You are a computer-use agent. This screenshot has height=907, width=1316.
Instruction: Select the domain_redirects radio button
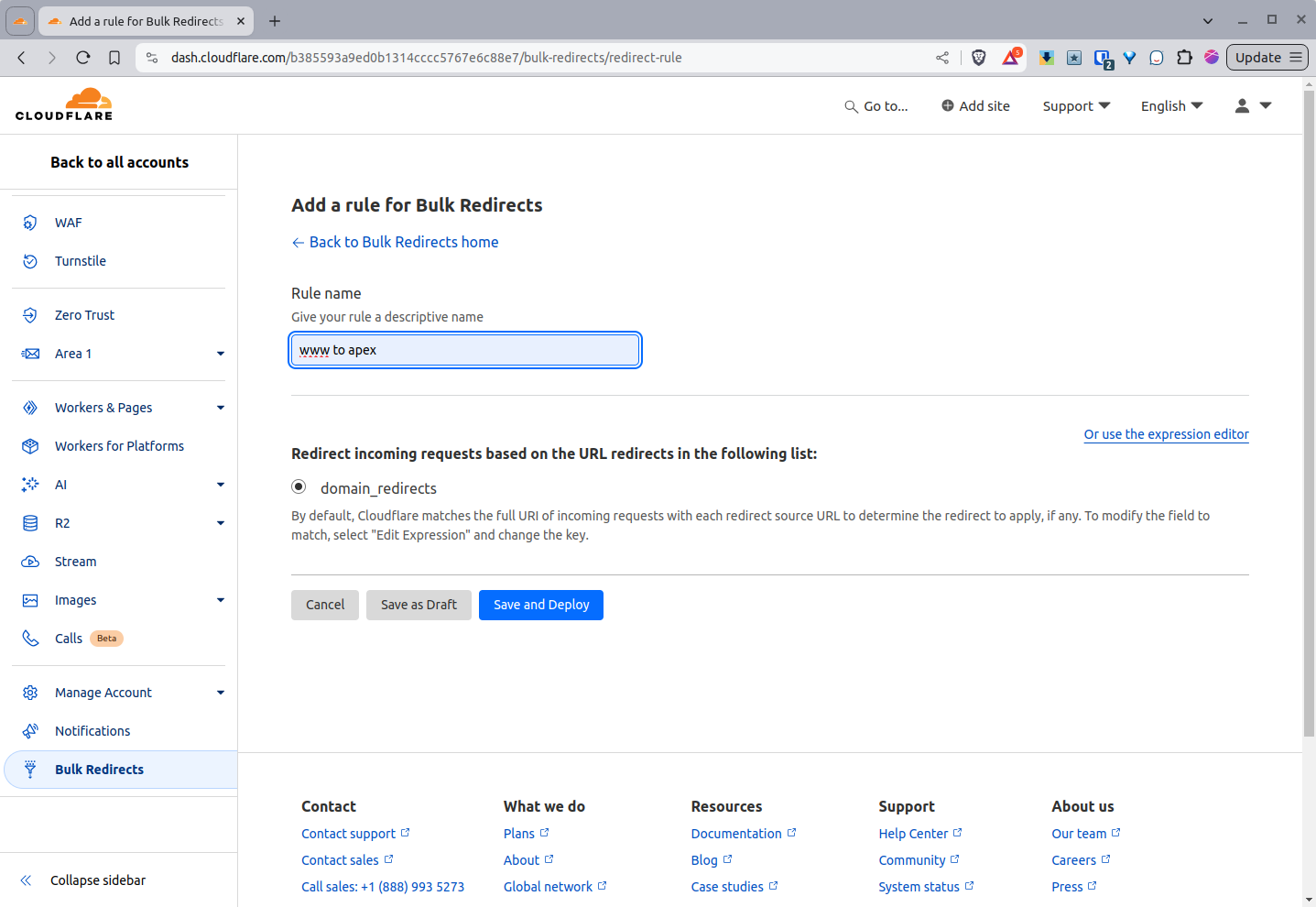coord(299,486)
